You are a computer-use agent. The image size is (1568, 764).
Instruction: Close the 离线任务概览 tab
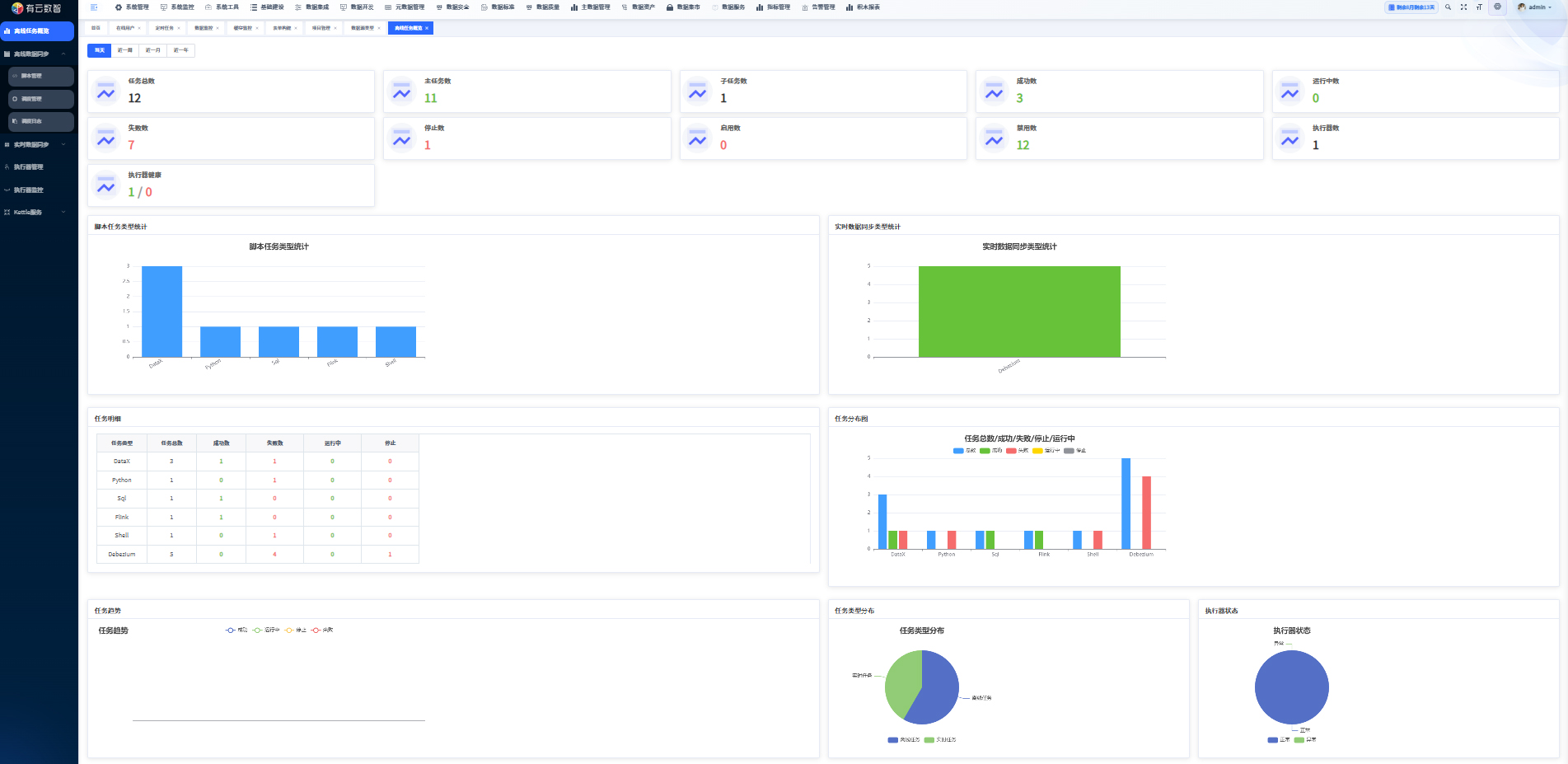(427, 28)
